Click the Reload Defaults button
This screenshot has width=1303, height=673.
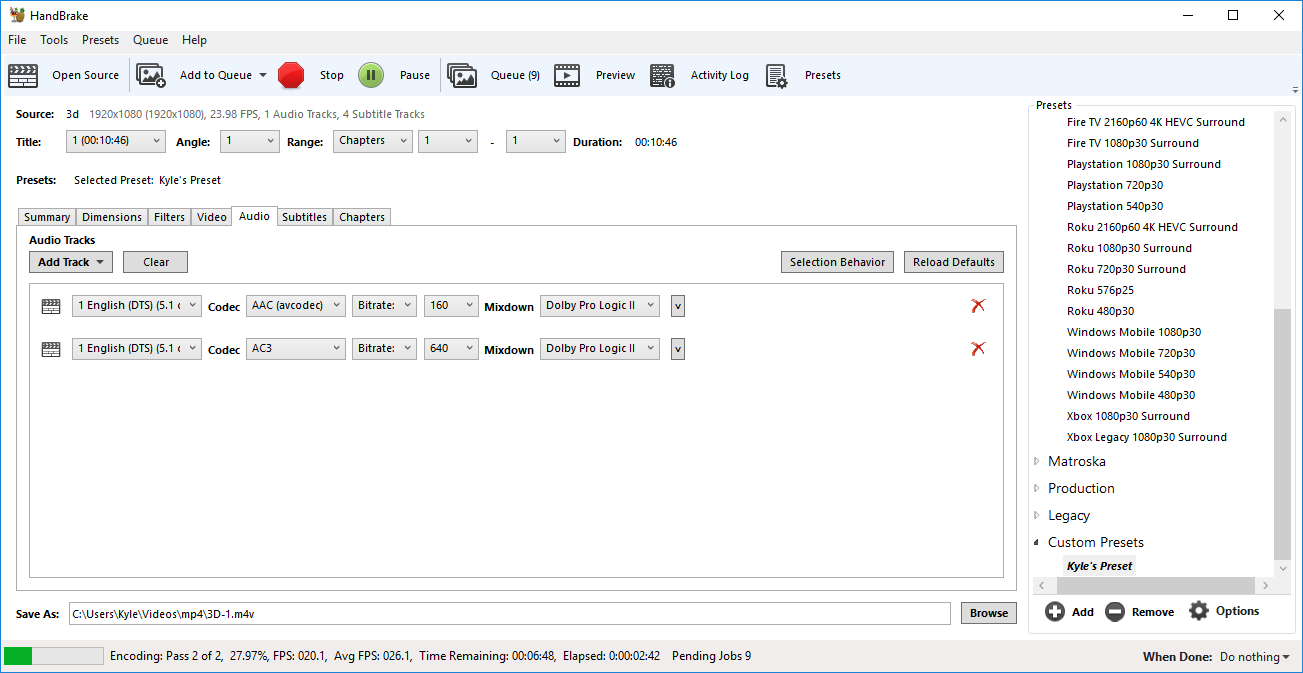[954, 262]
